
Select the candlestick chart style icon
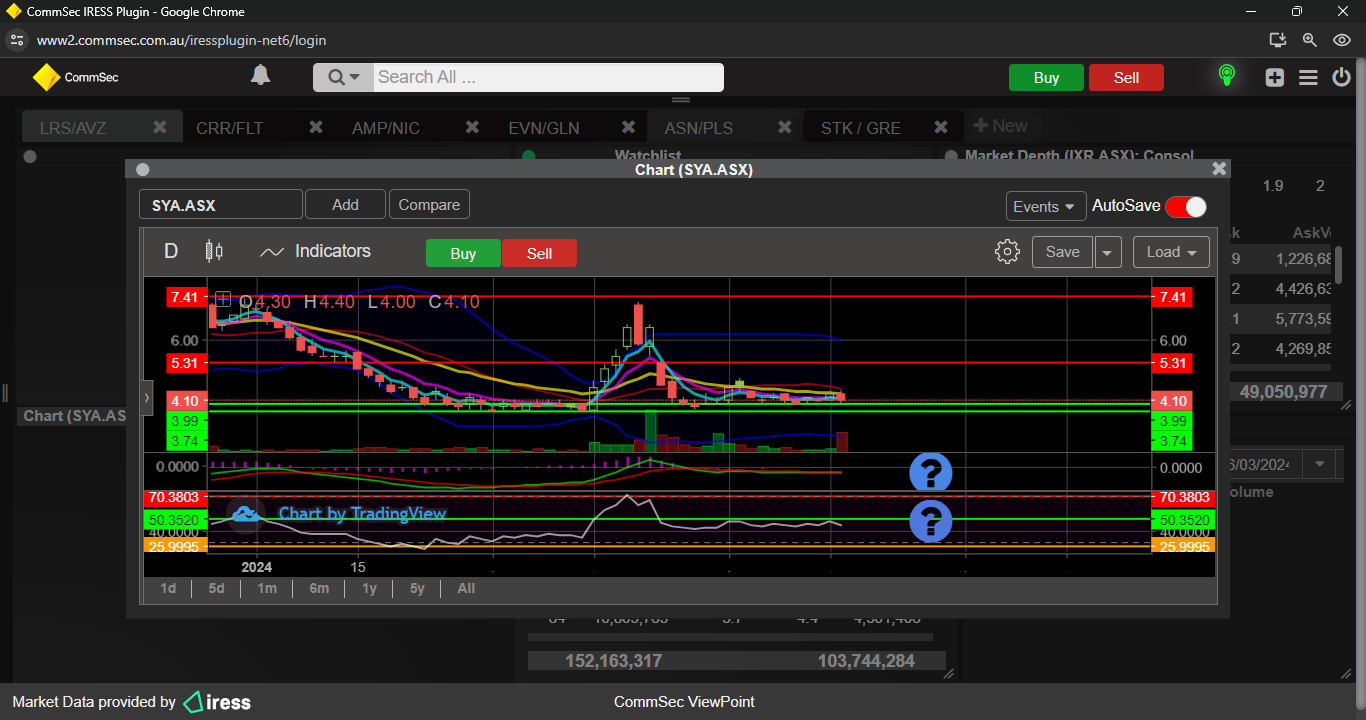pyautogui.click(x=213, y=251)
